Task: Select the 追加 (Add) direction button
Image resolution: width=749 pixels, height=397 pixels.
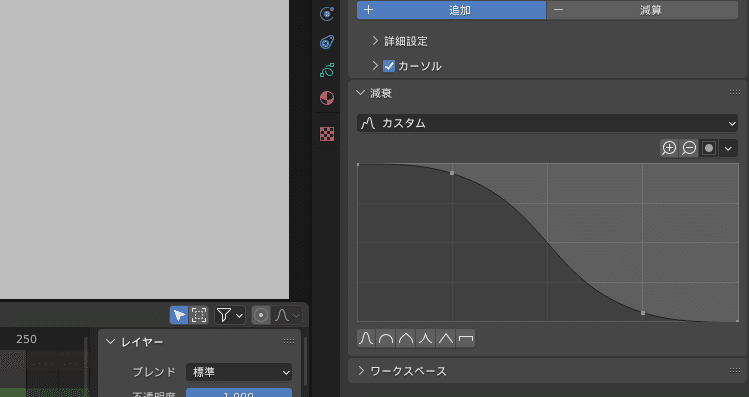Action: point(451,10)
